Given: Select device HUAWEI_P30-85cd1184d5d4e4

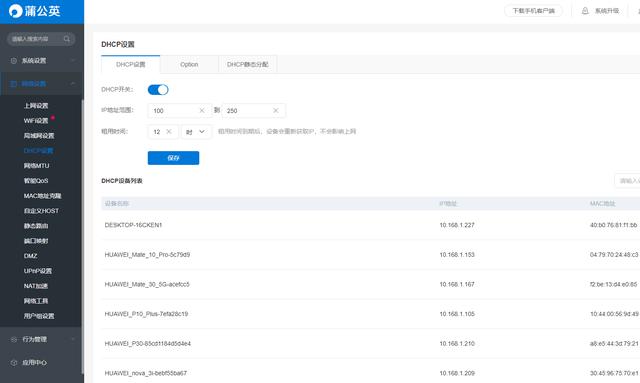Looking at the screenshot, I should [148, 343].
